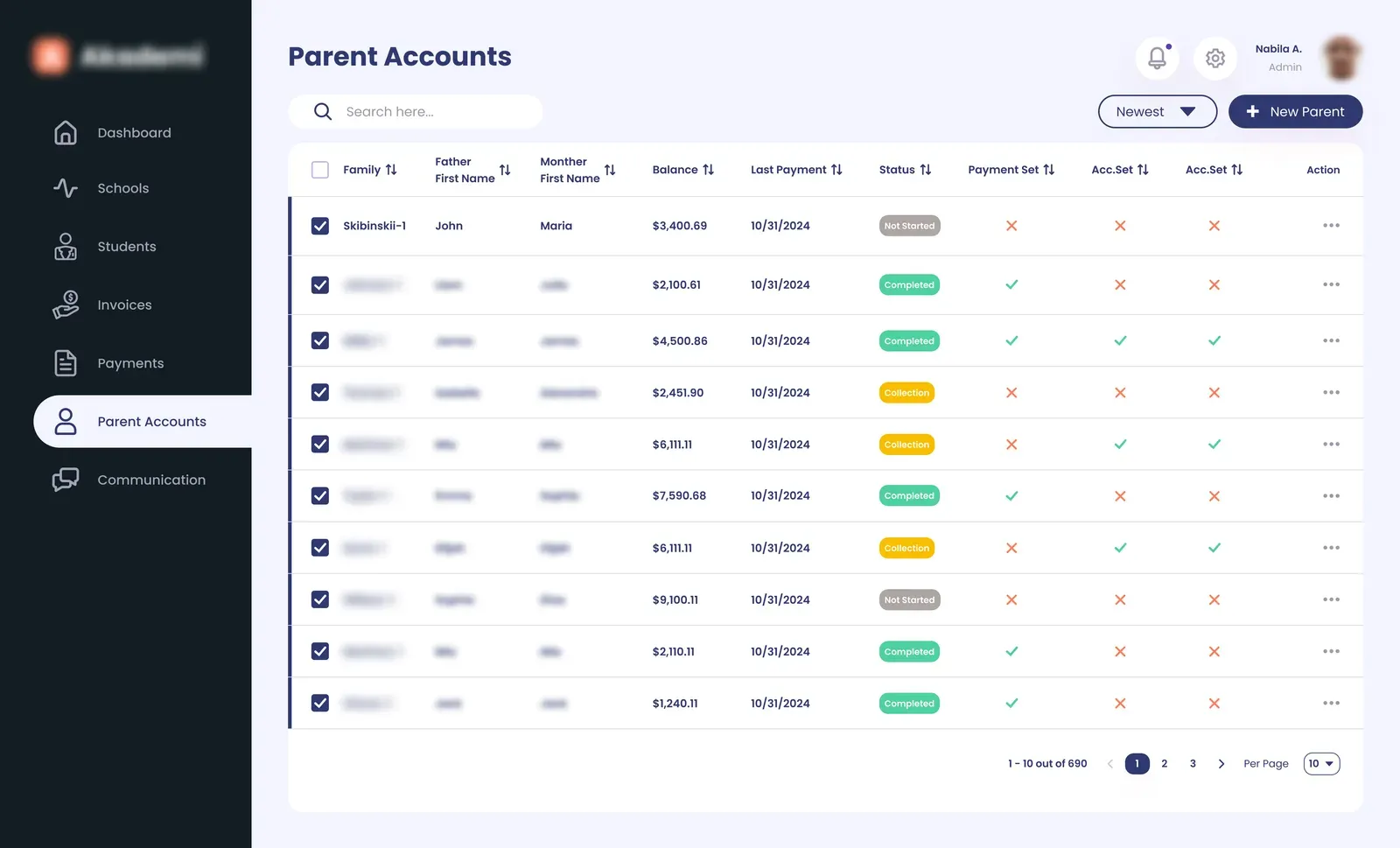The width and height of the screenshot is (1400, 848).
Task: Open action menu for Skibinskii-1 row
Action: pos(1331,226)
